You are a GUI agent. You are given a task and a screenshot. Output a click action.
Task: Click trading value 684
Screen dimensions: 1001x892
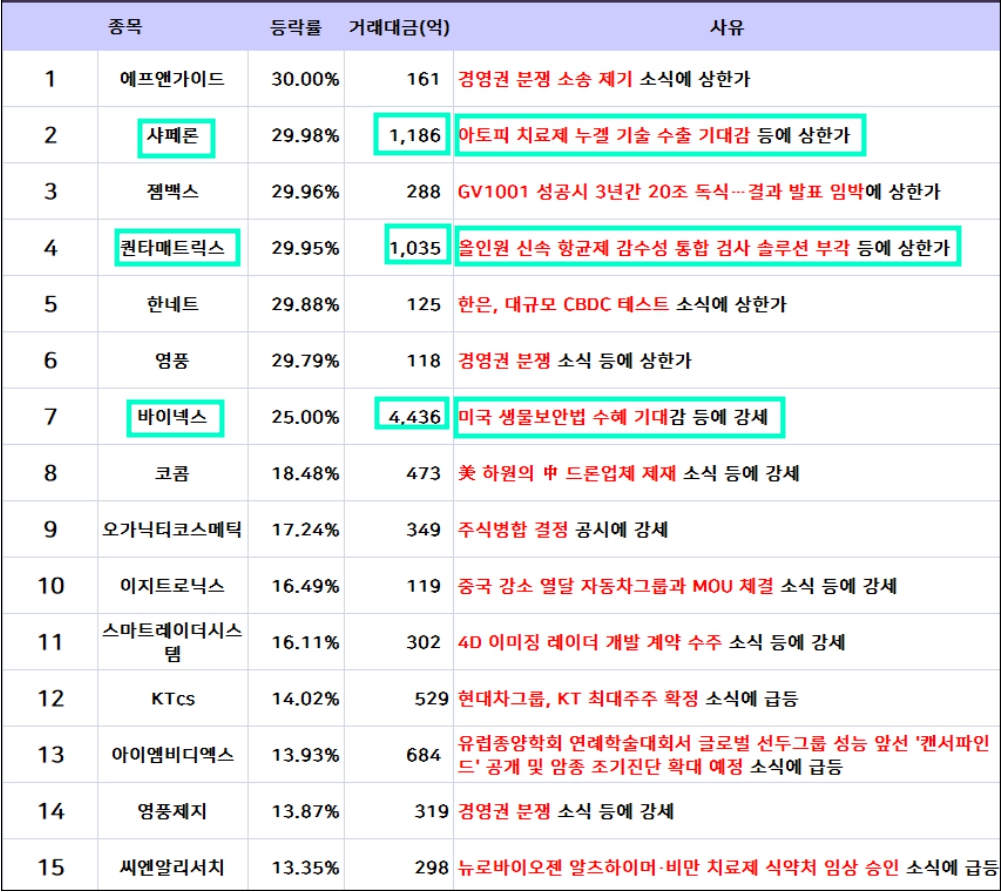[x=423, y=755]
